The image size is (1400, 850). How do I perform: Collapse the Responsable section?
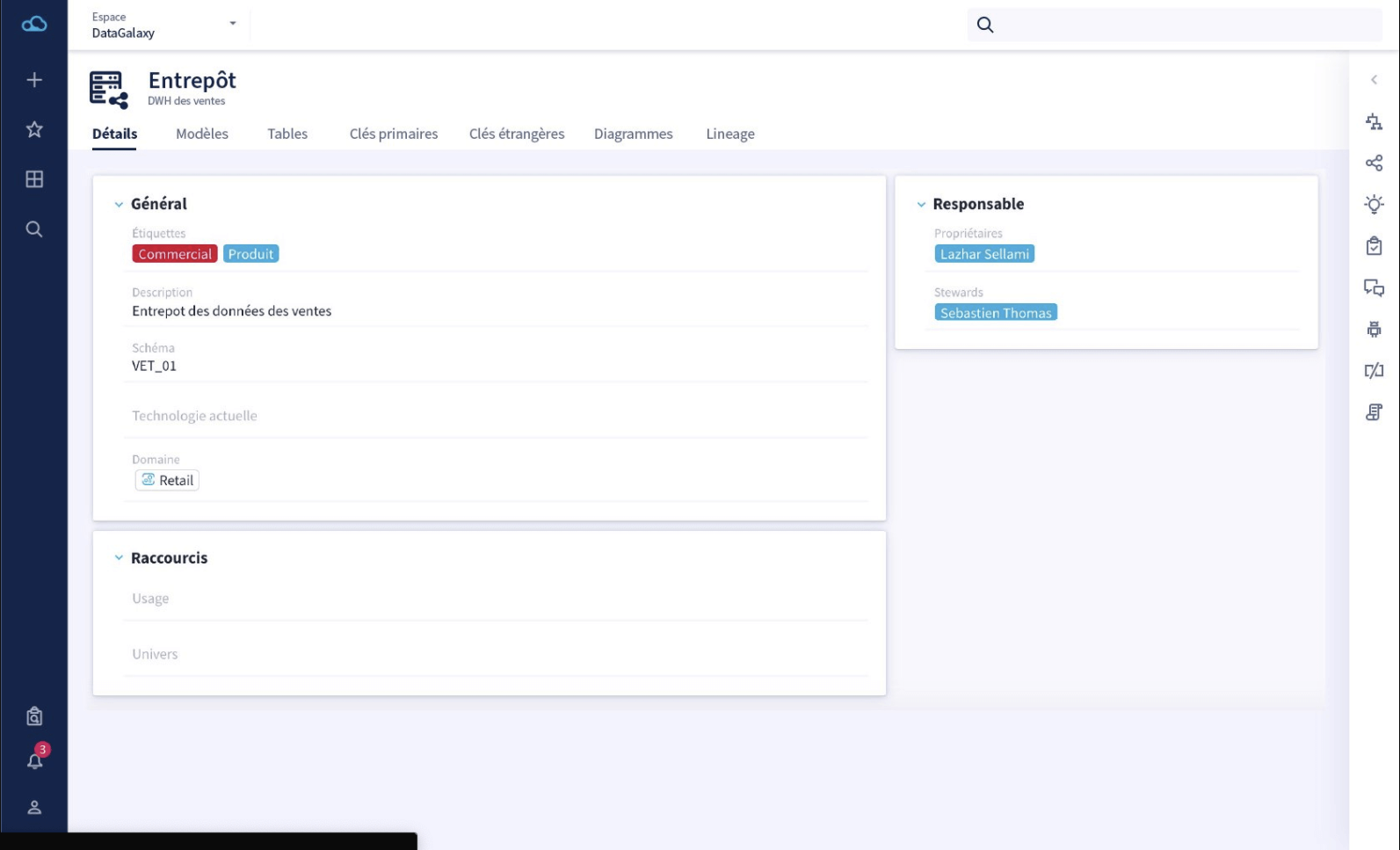tap(921, 204)
